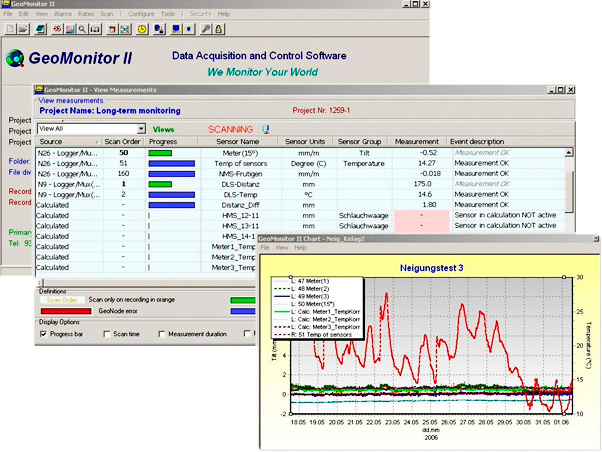602x452 pixels.
Task: Click the Progress column header
Action: (171, 142)
